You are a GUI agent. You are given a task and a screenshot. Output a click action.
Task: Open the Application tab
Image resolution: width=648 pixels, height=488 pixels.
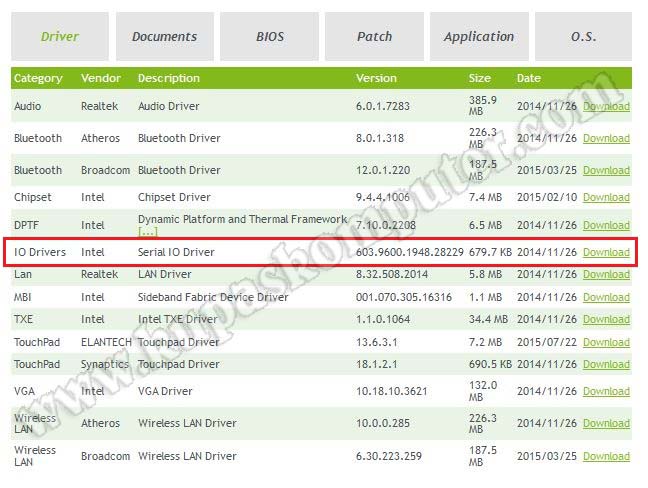(479, 37)
